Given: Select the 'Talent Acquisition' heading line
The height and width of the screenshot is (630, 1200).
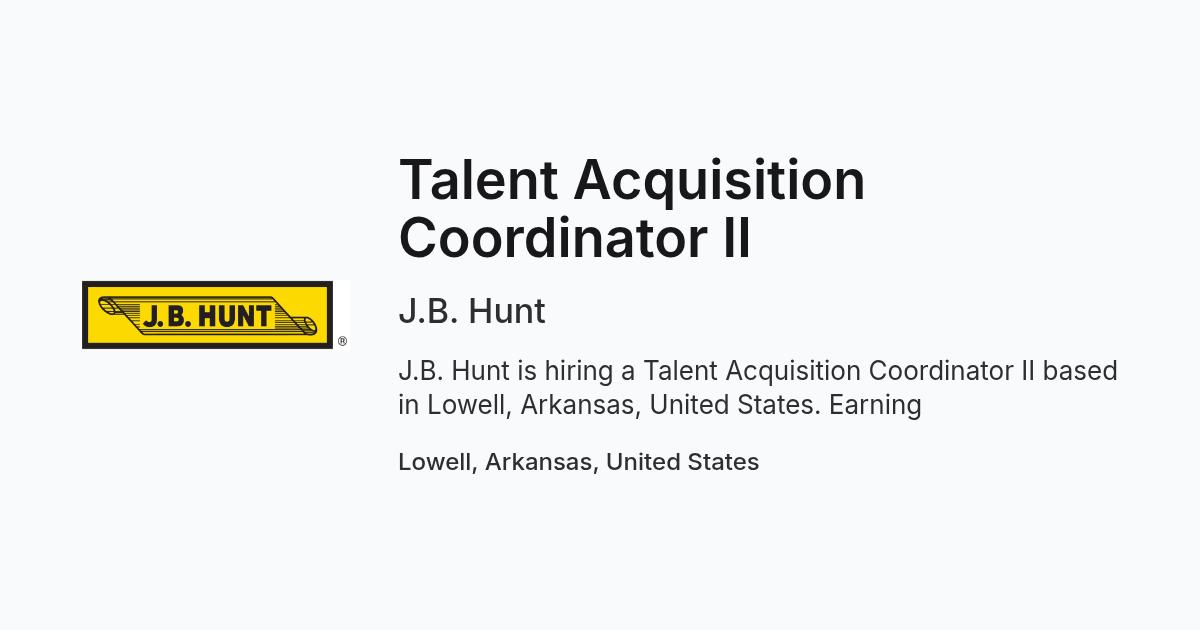Looking at the screenshot, I should tap(632, 180).
